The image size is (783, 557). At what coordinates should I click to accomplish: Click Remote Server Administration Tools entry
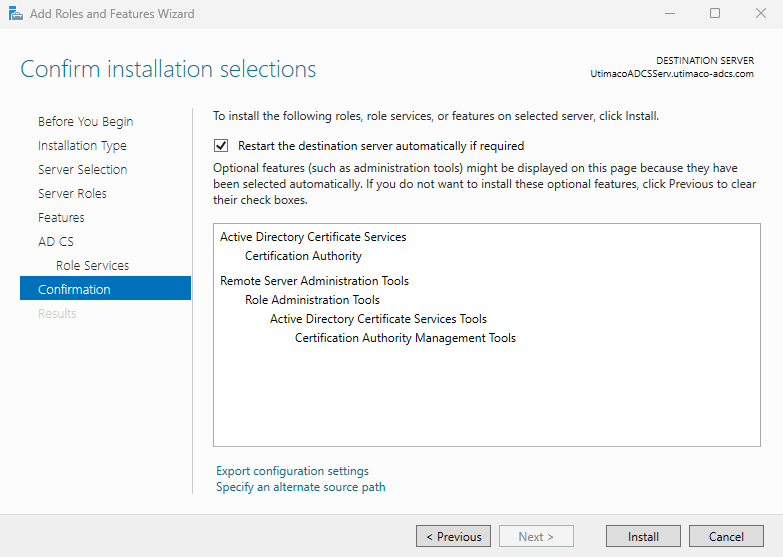314,281
